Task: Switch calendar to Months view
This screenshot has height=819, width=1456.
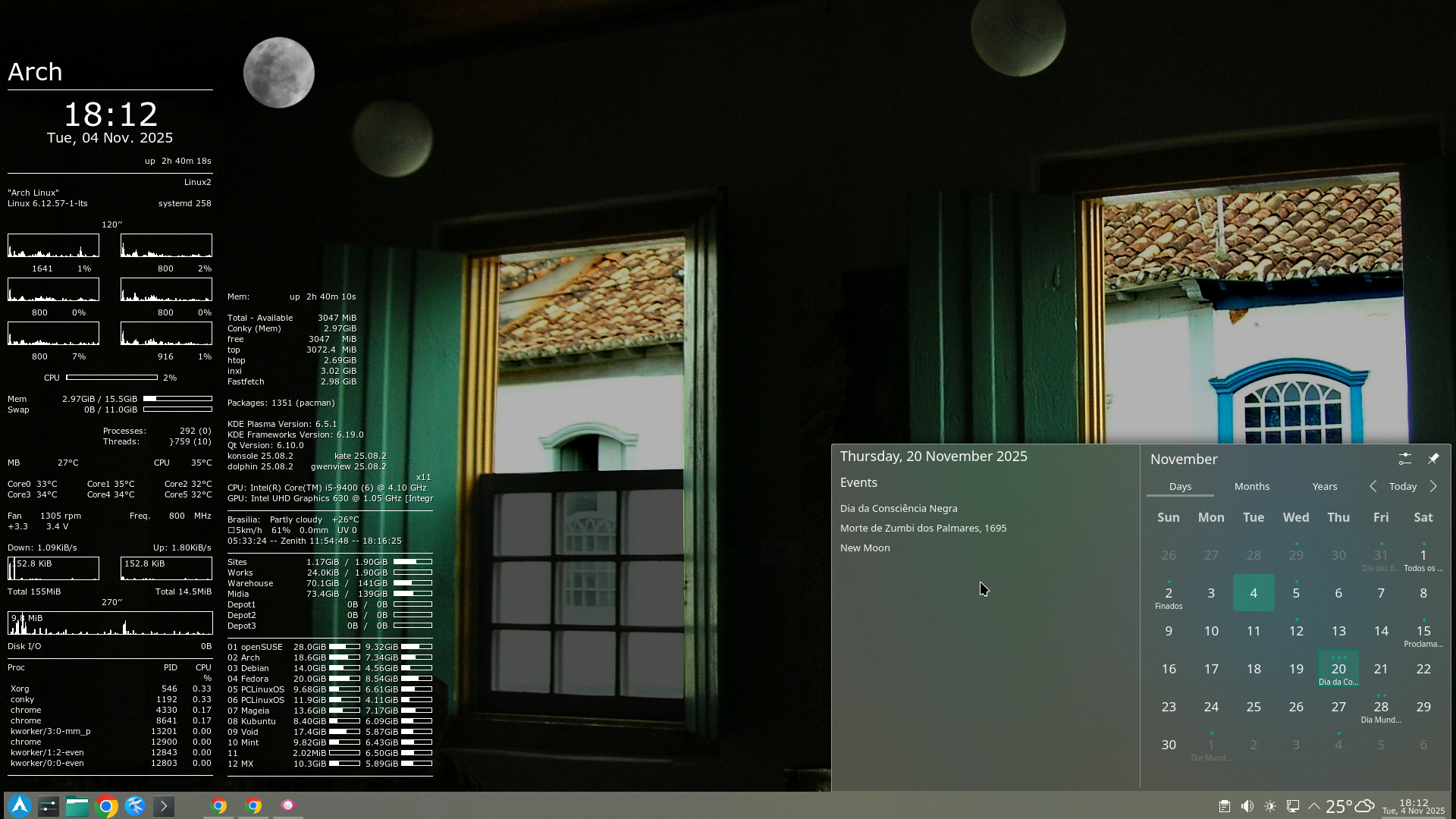Action: (1252, 486)
